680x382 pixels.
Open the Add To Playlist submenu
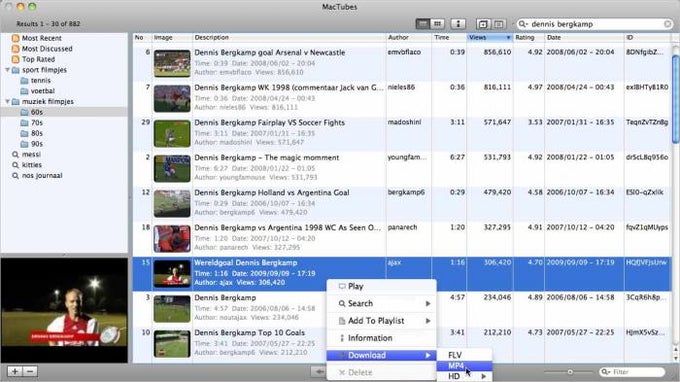381,321
